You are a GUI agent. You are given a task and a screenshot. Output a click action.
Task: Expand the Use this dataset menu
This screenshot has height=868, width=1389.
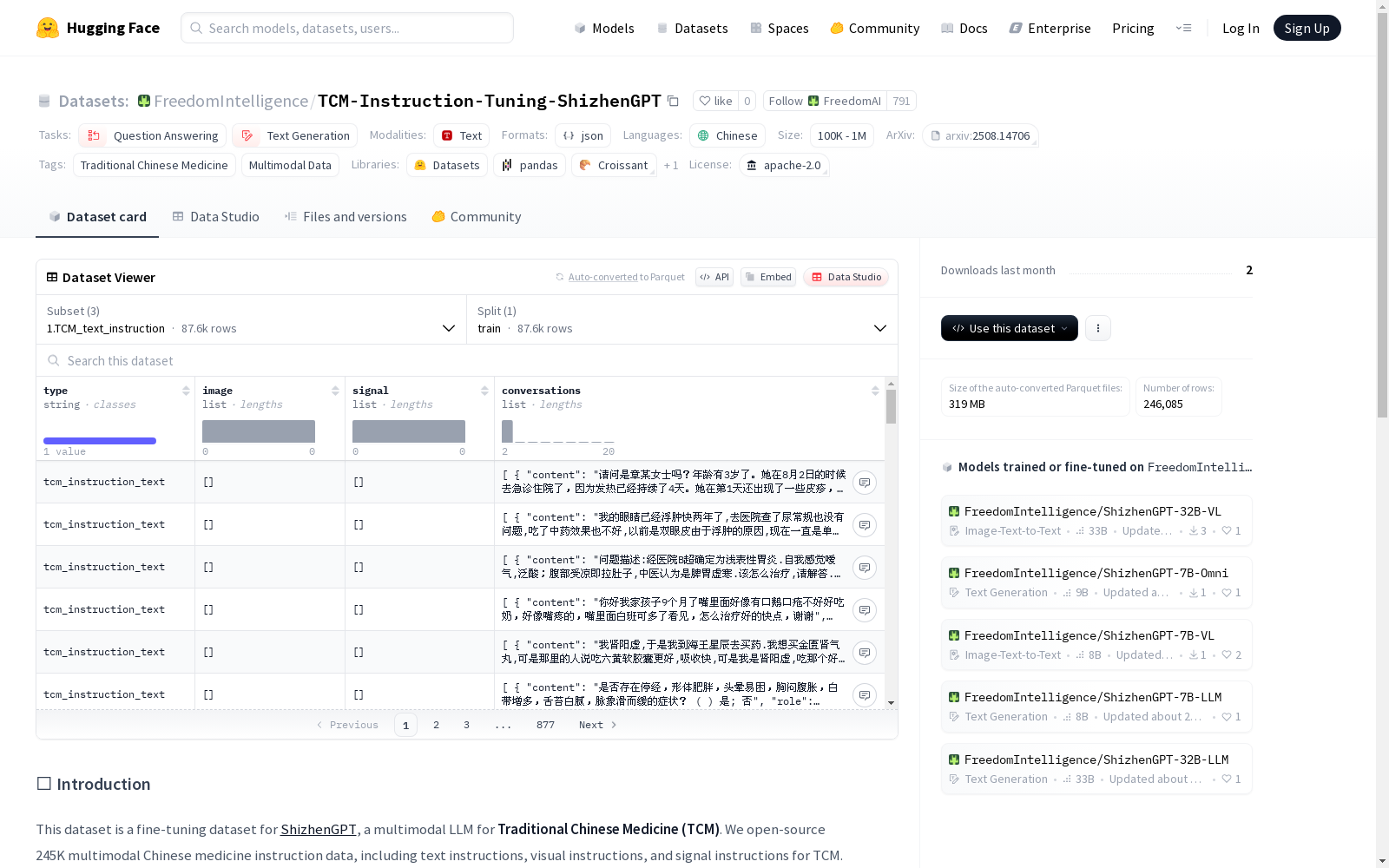pos(1010,328)
